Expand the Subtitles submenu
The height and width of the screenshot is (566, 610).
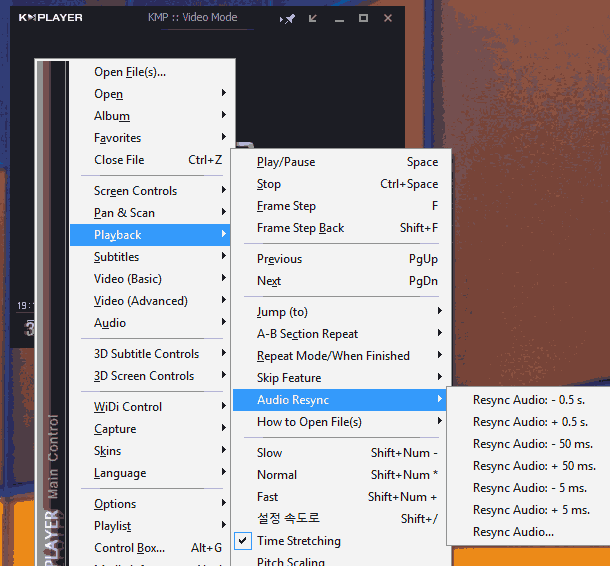coord(152,257)
